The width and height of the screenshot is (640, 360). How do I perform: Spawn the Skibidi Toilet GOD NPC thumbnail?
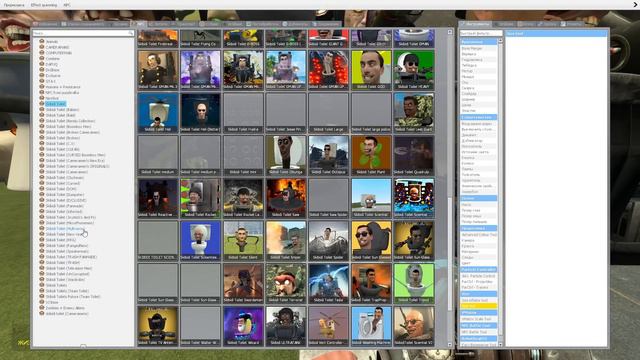pos(371,70)
